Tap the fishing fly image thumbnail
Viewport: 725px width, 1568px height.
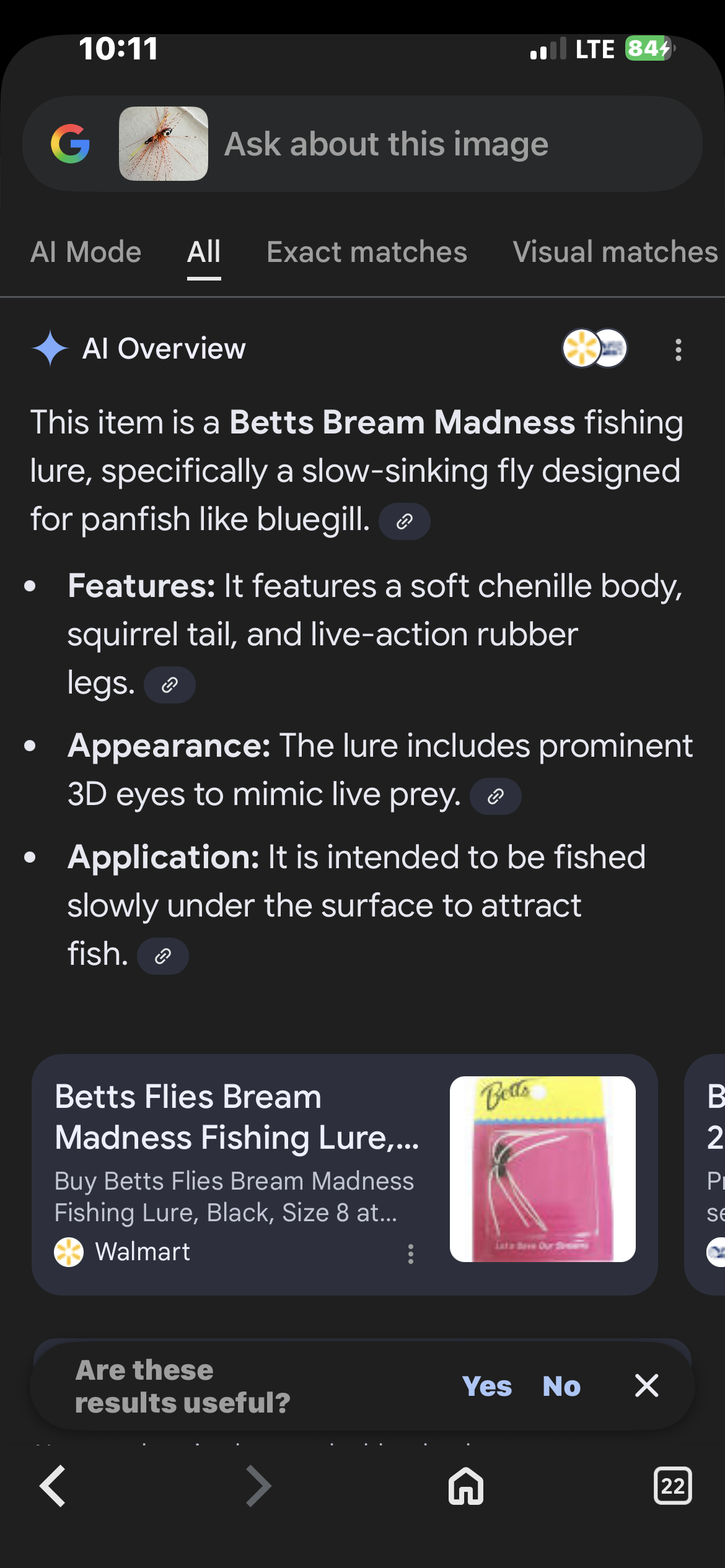(164, 144)
